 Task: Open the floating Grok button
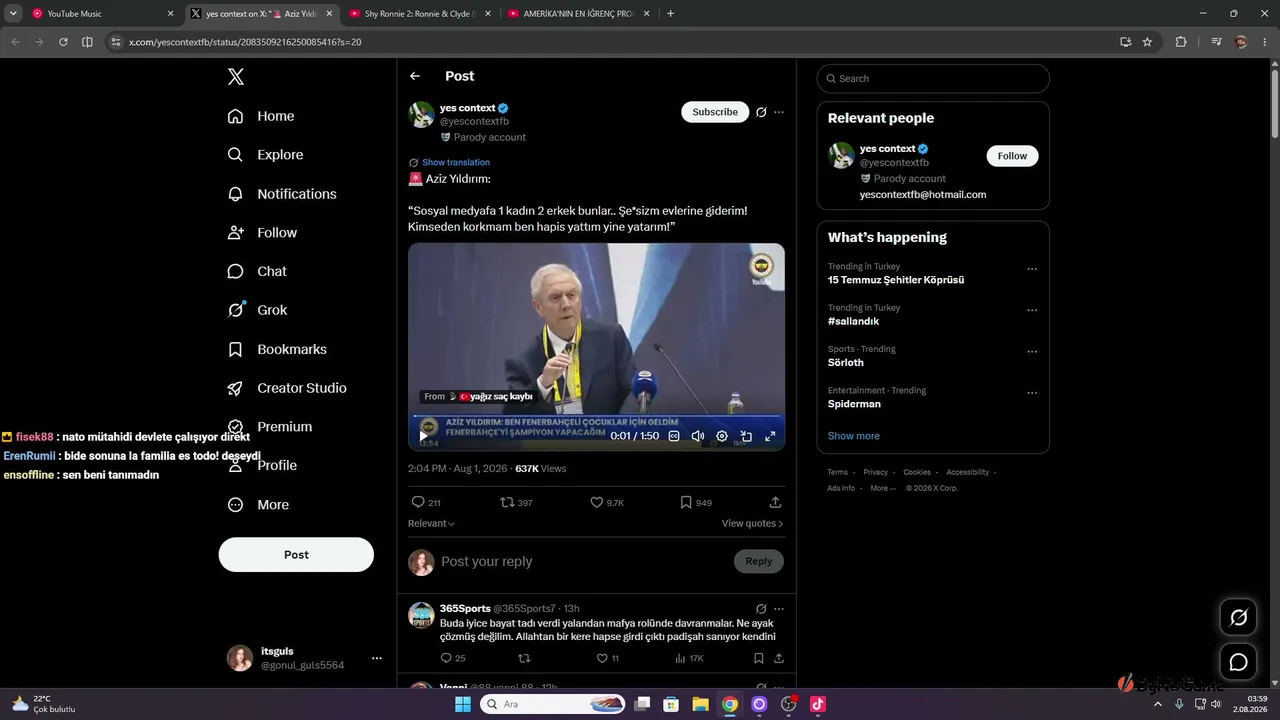tap(1238, 618)
